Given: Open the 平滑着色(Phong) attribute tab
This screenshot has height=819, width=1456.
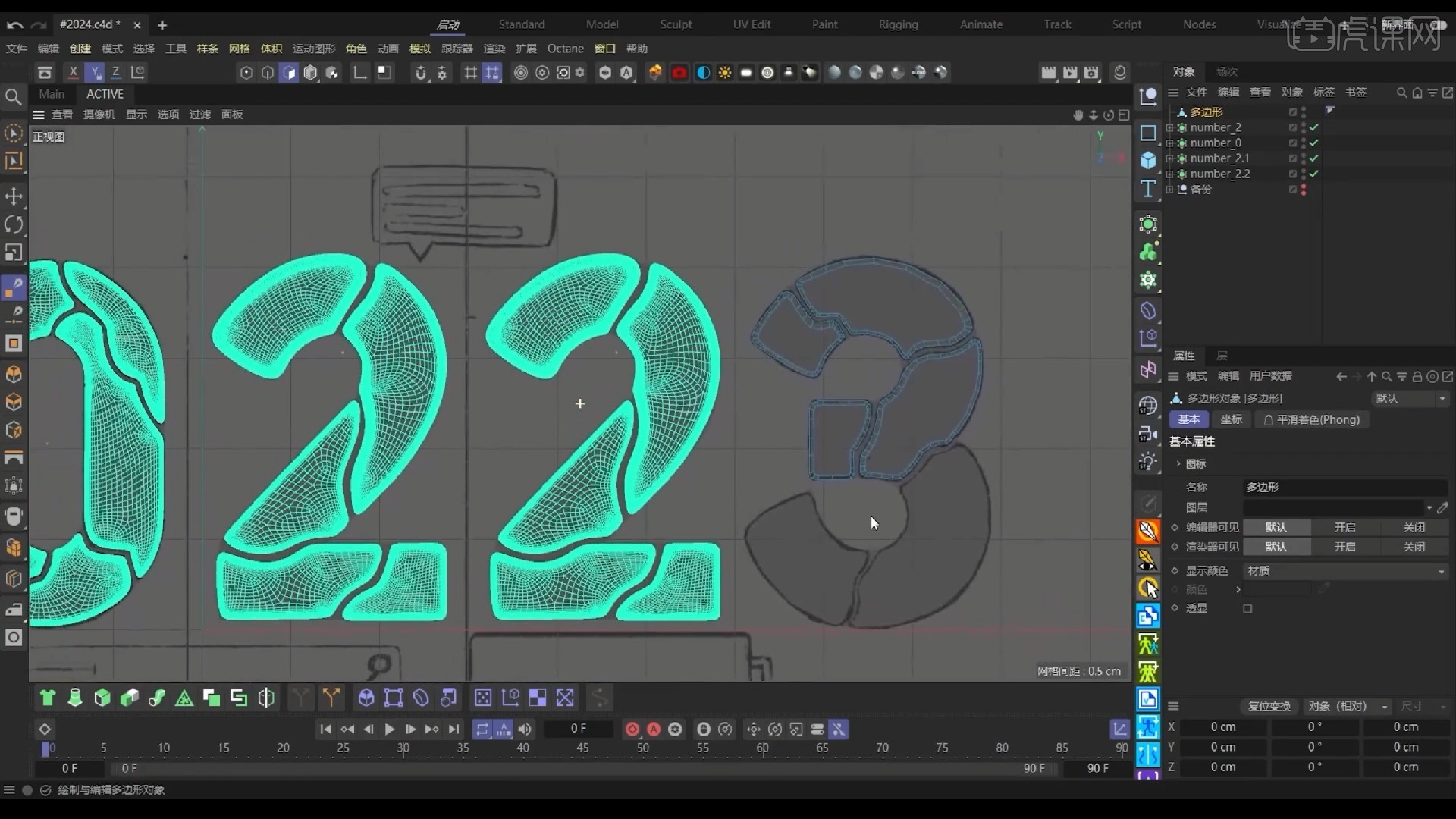Looking at the screenshot, I should coord(1311,419).
